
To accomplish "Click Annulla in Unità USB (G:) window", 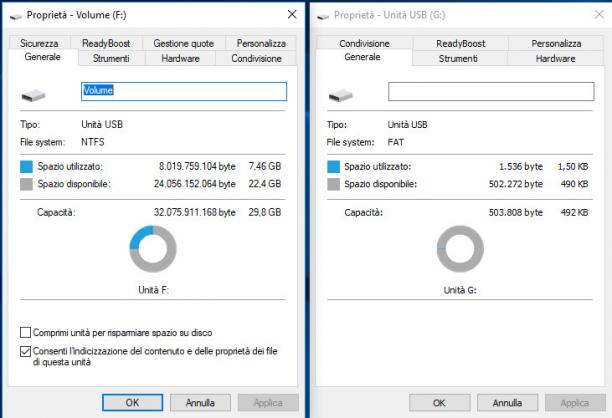I will click(507, 402).
